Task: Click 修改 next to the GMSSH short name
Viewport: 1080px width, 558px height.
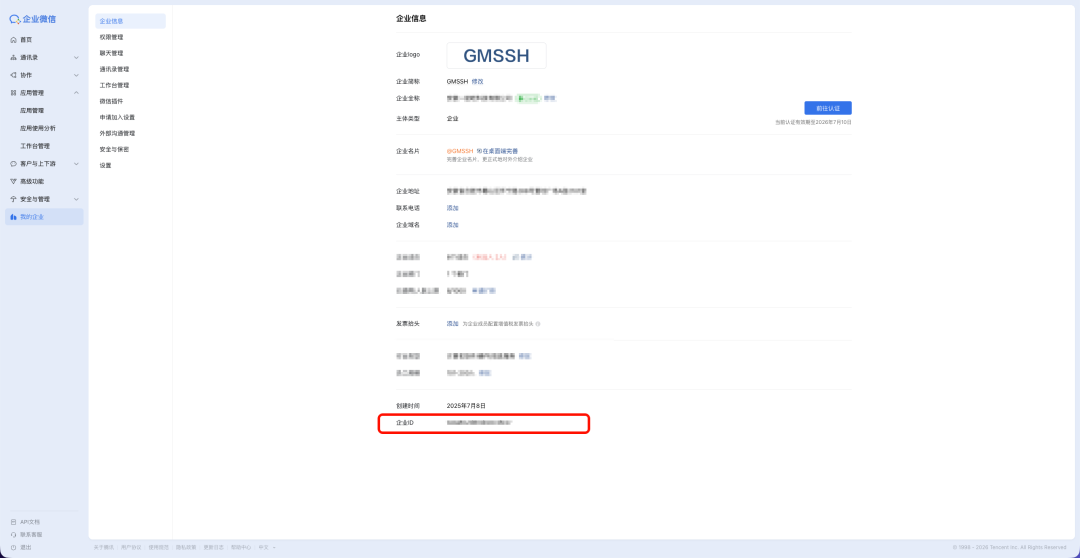Action: point(477,81)
